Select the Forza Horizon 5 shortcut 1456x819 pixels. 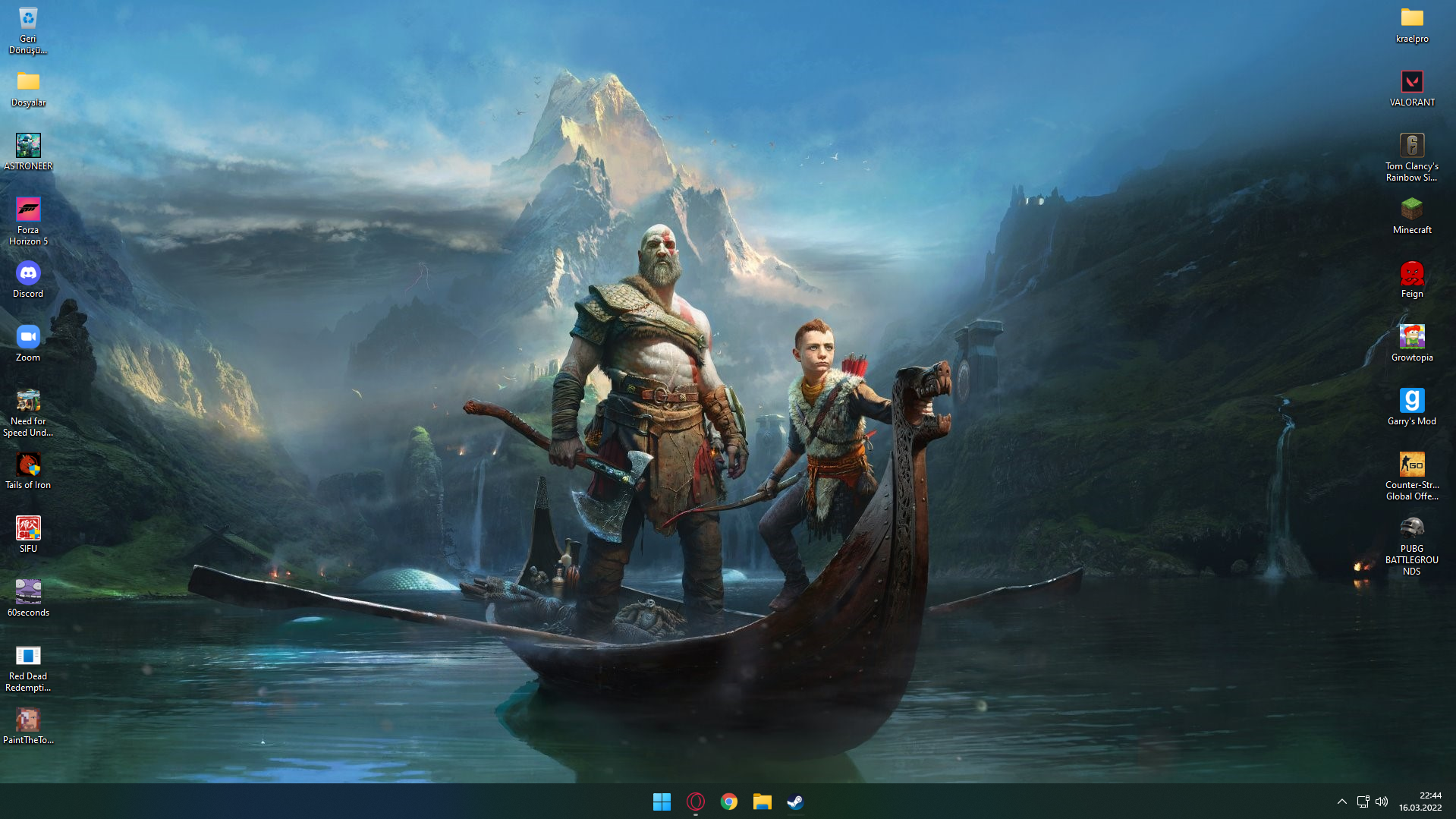click(28, 221)
